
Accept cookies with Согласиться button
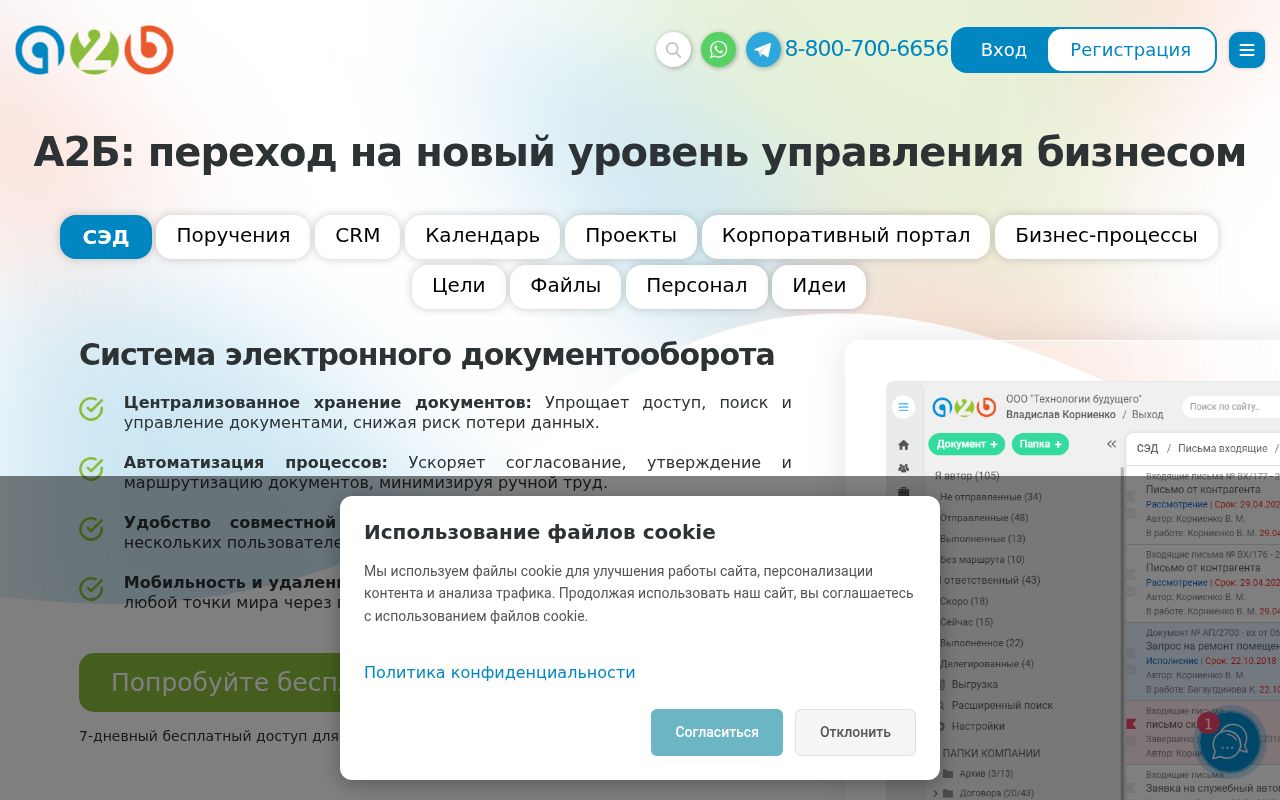coord(716,732)
